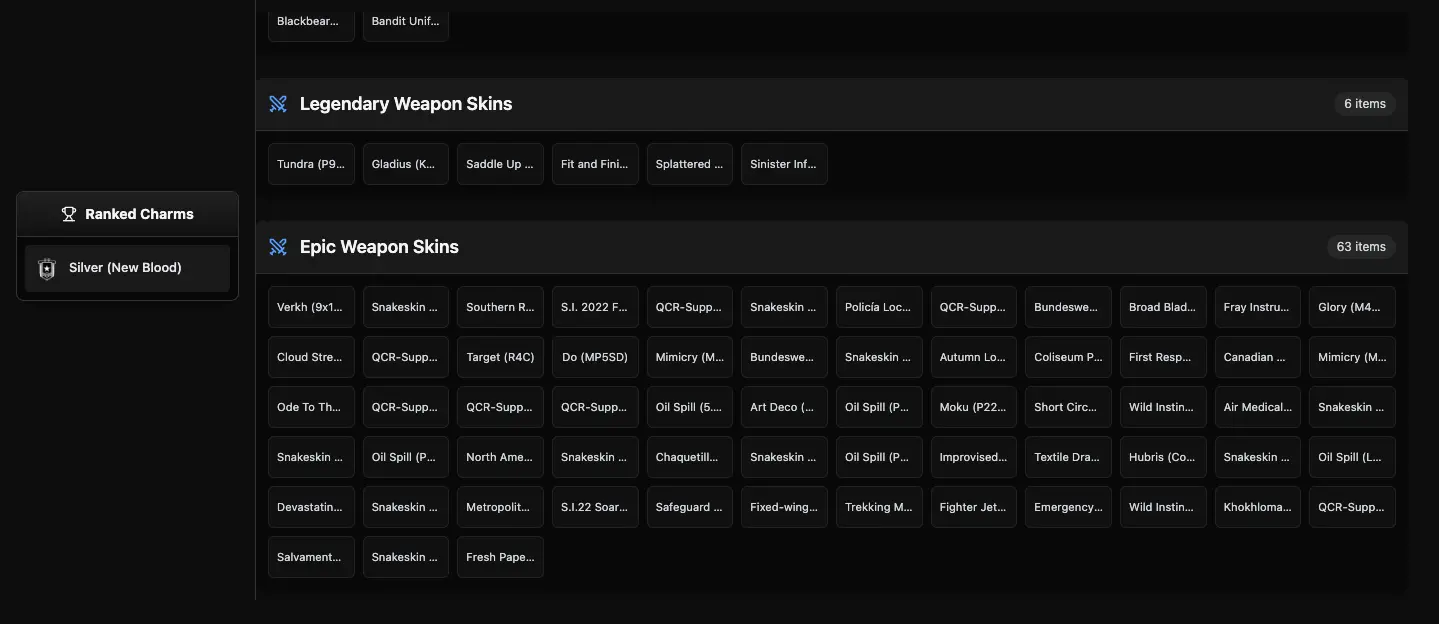Pick the Fray Instru... skin chip
Image resolution: width=1439 pixels, height=624 pixels.
pyautogui.click(x=1258, y=307)
